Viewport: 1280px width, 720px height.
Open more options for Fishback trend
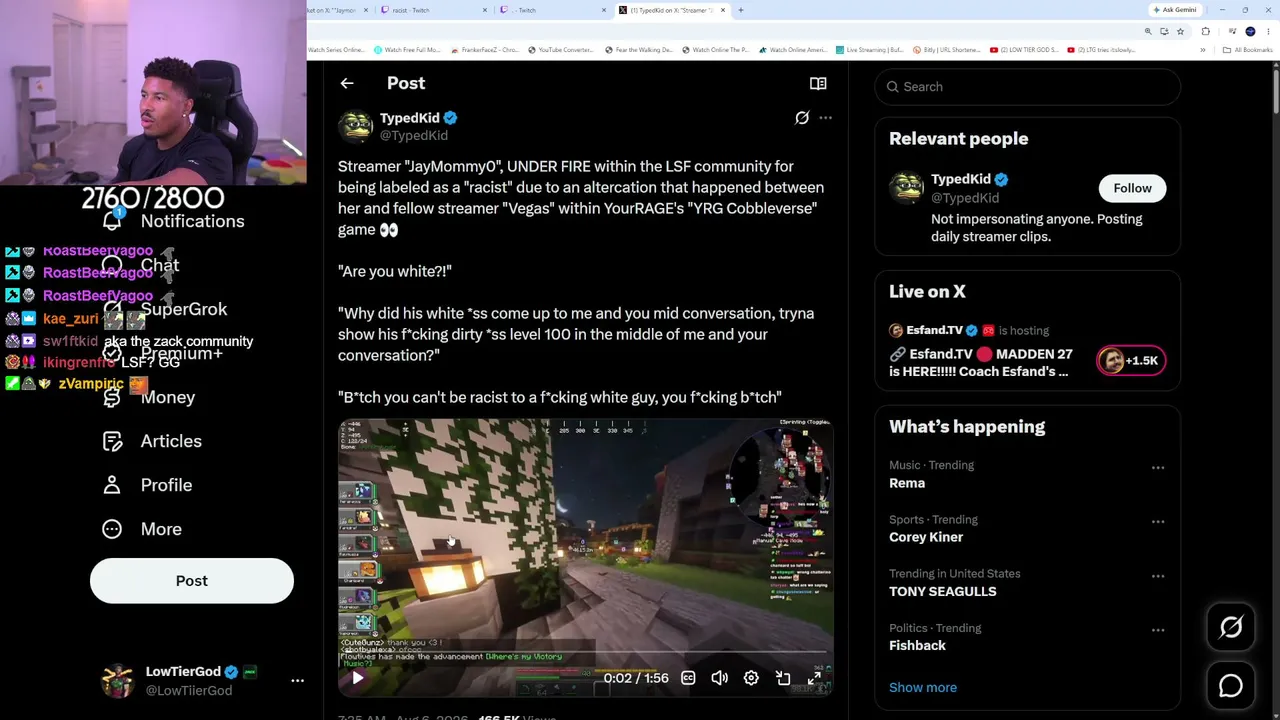pos(1158,630)
